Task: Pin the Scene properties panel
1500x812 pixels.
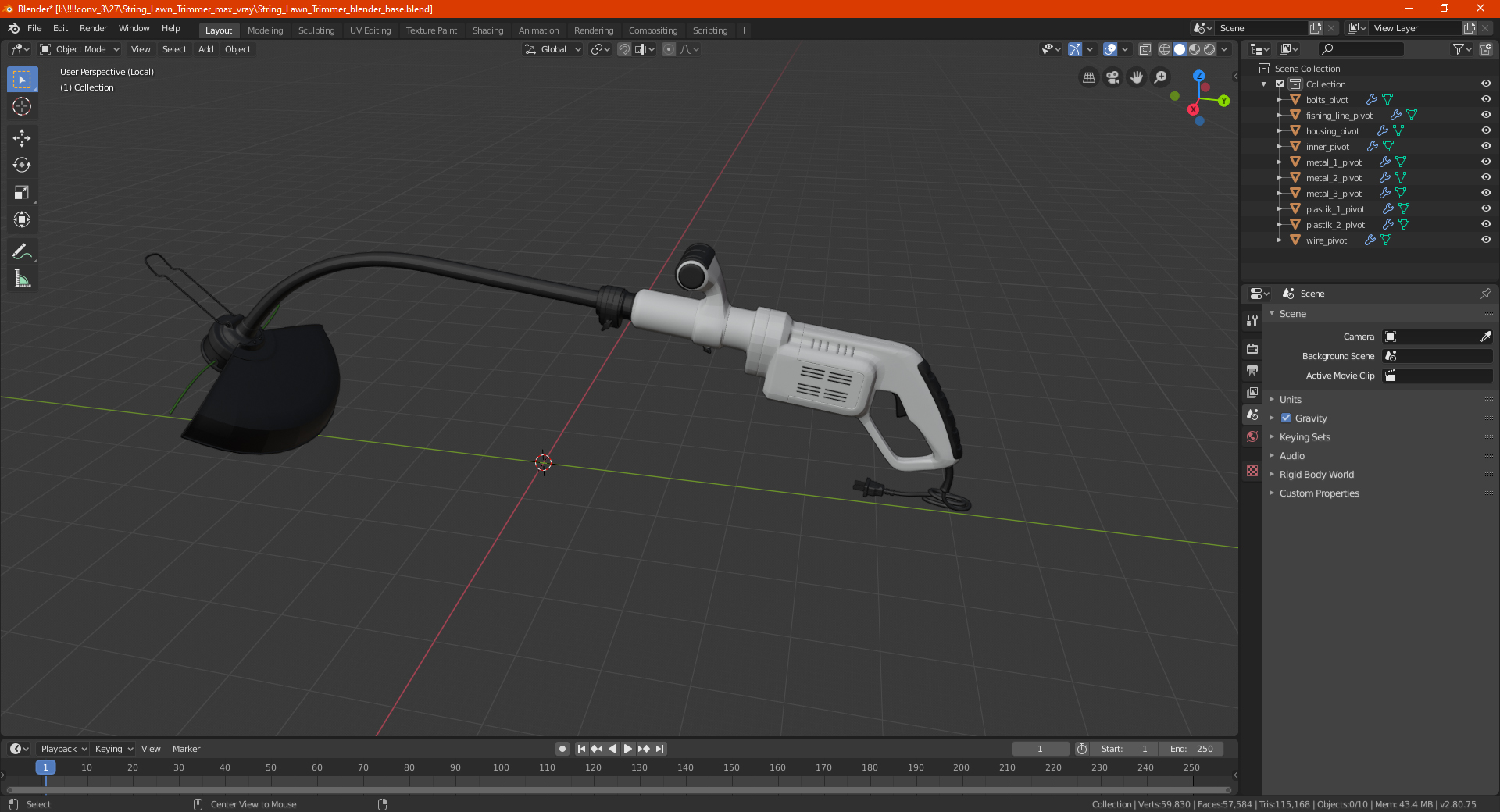Action: point(1485,294)
